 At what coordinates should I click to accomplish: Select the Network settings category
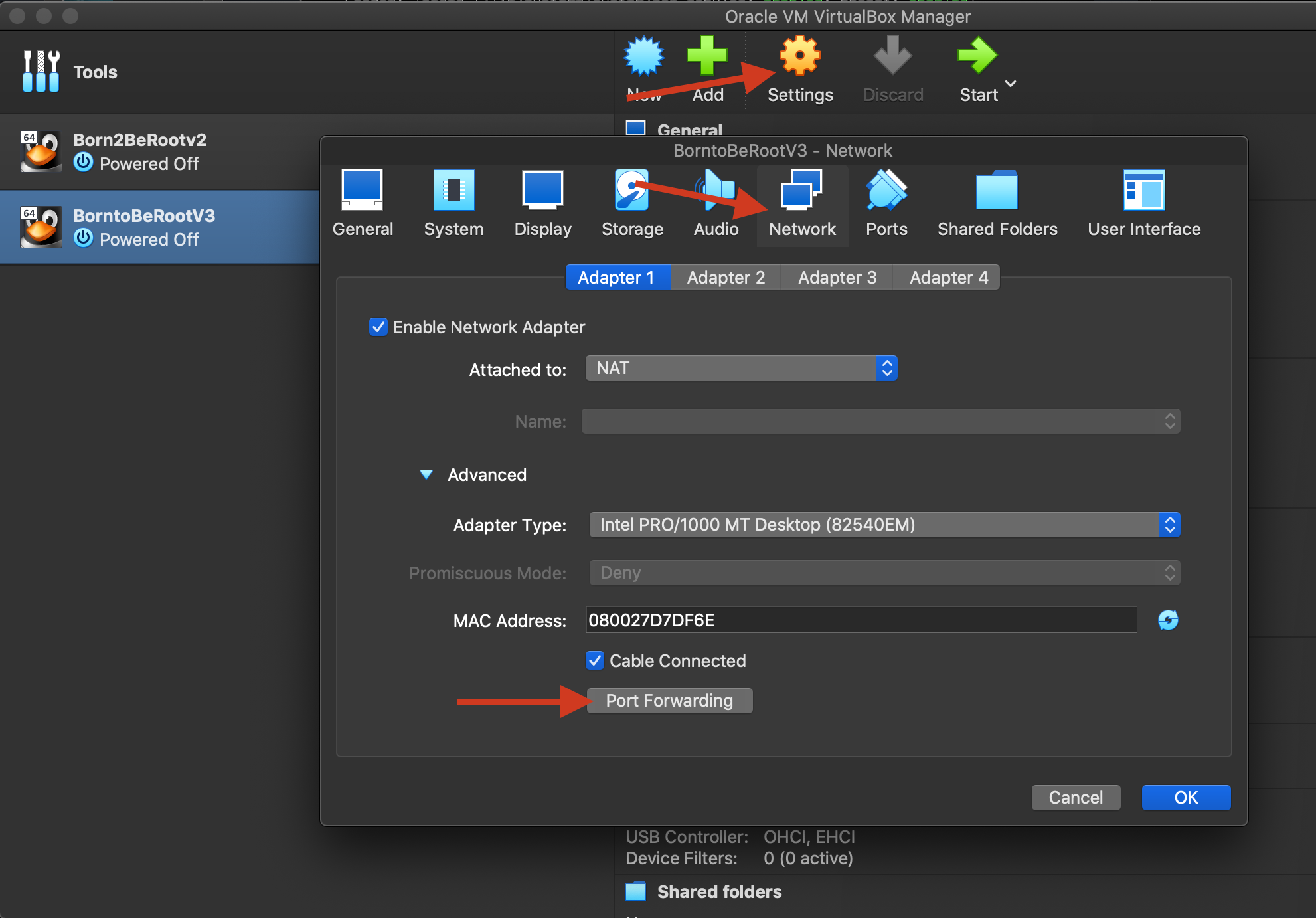pos(802,206)
